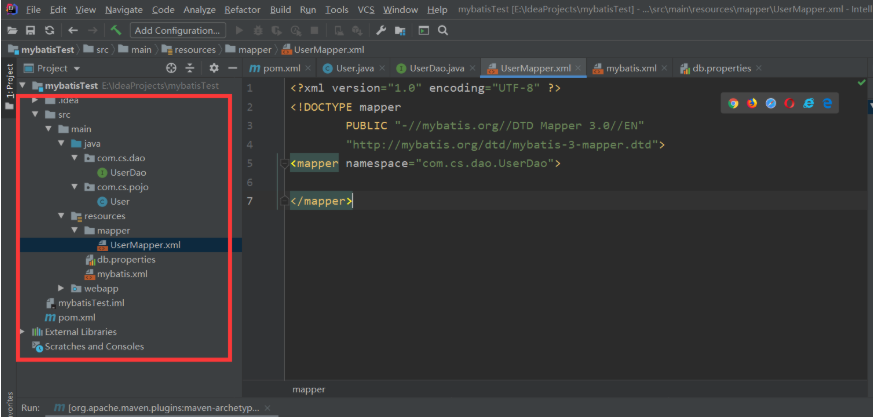Open Project Structure icon
Image resolution: width=873 pixels, height=417 pixels.
400,31
